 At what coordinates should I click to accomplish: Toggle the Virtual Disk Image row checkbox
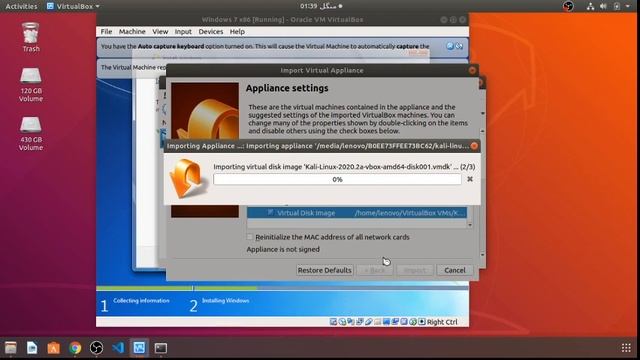(270, 212)
